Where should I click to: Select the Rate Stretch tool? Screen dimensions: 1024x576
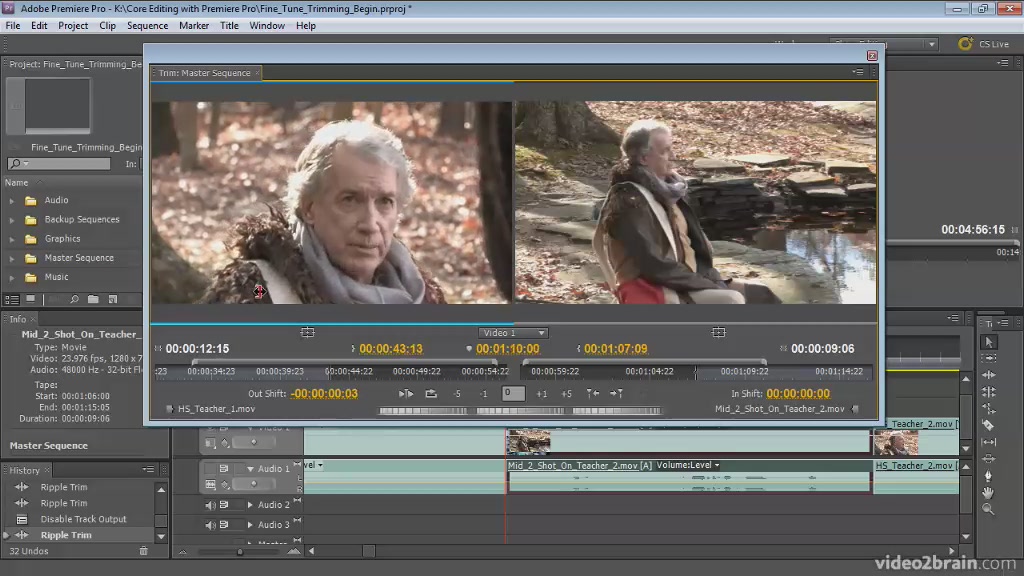point(989,408)
